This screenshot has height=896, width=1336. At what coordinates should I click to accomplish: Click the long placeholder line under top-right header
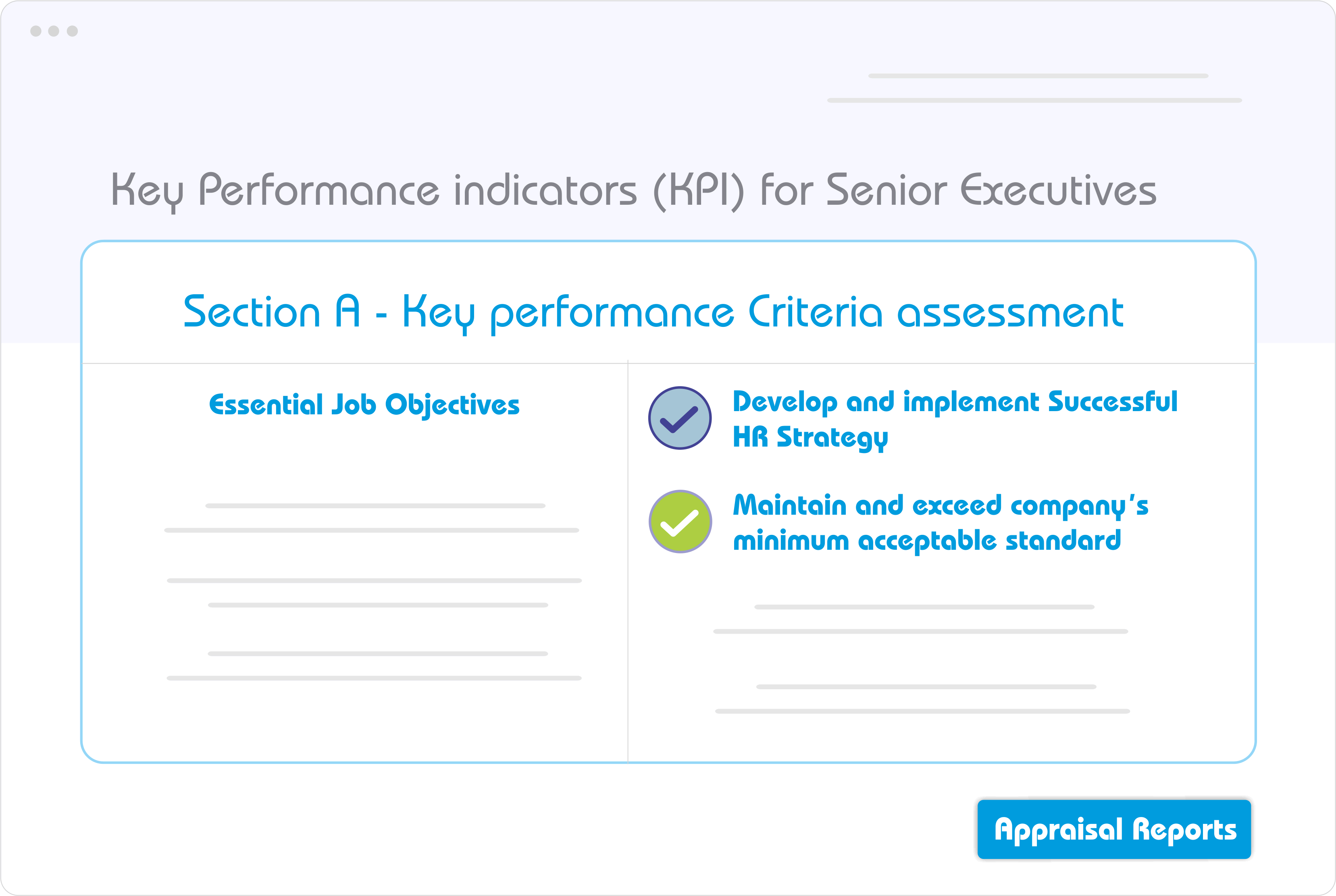coord(1034,100)
